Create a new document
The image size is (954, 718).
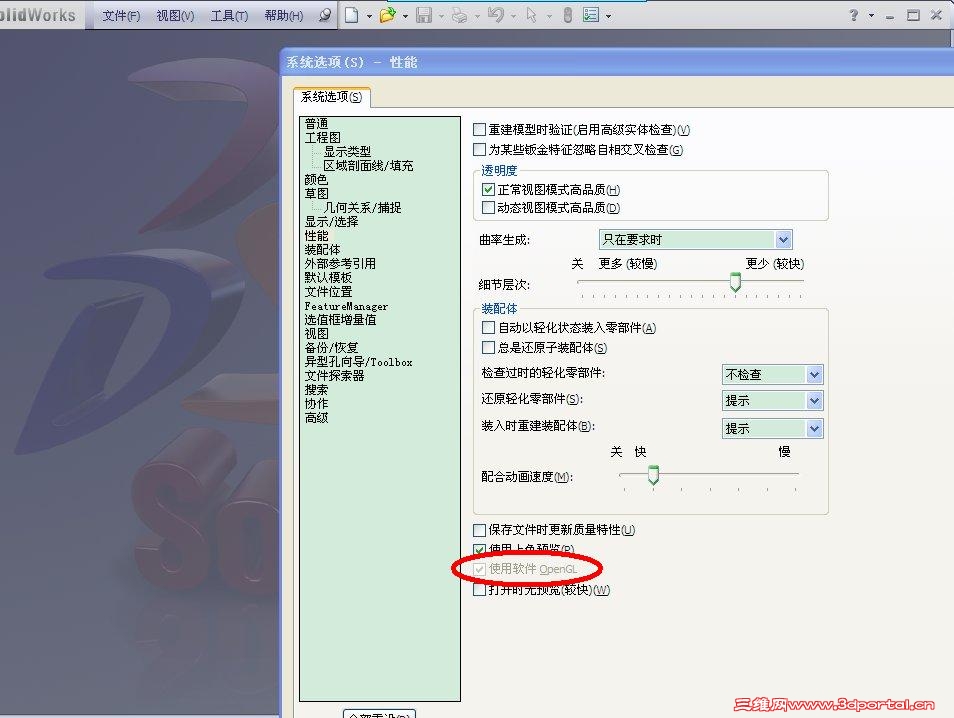point(352,15)
